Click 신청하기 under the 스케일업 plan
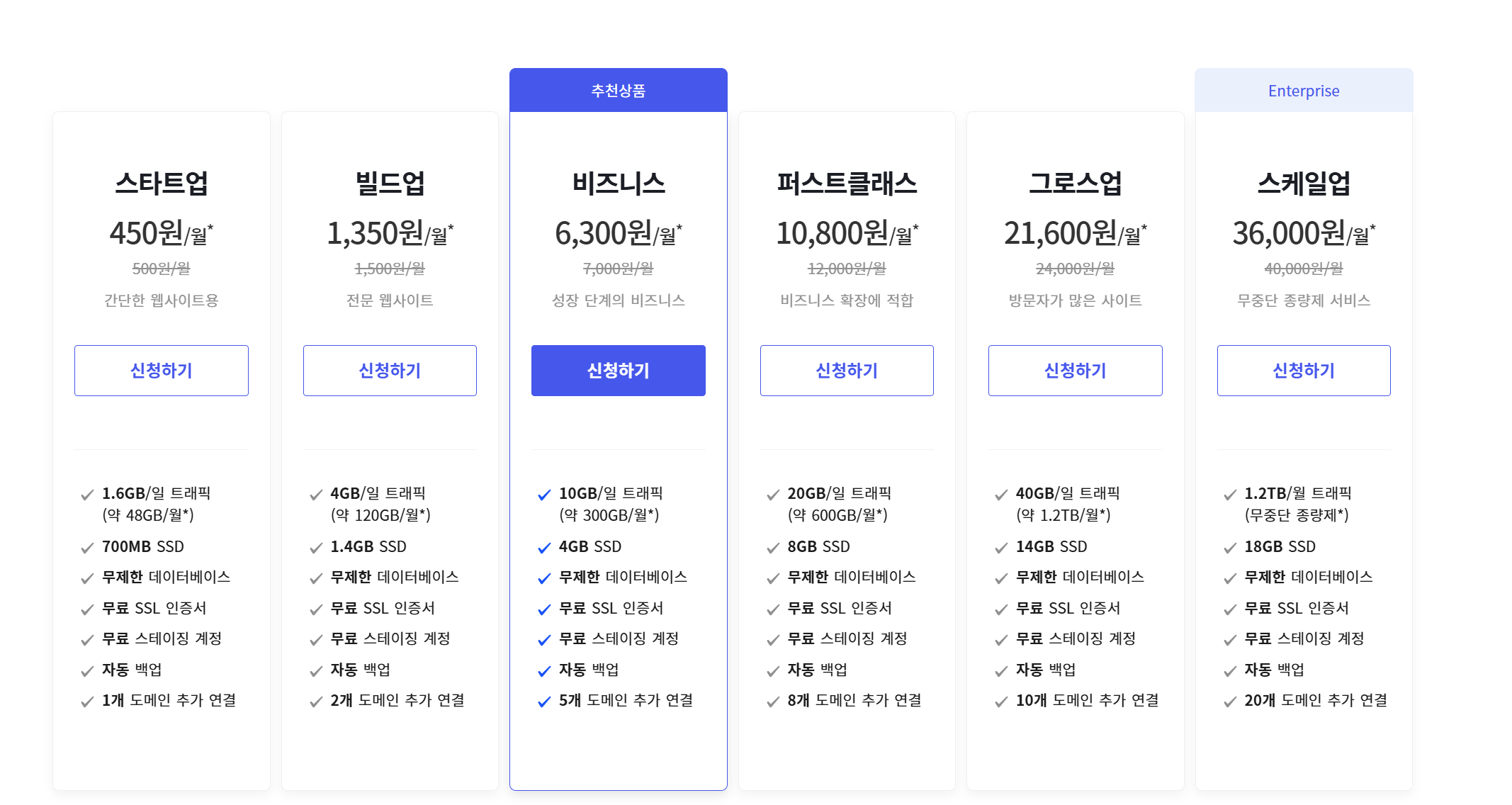The image size is (1512, 805). click(1304, 371)
